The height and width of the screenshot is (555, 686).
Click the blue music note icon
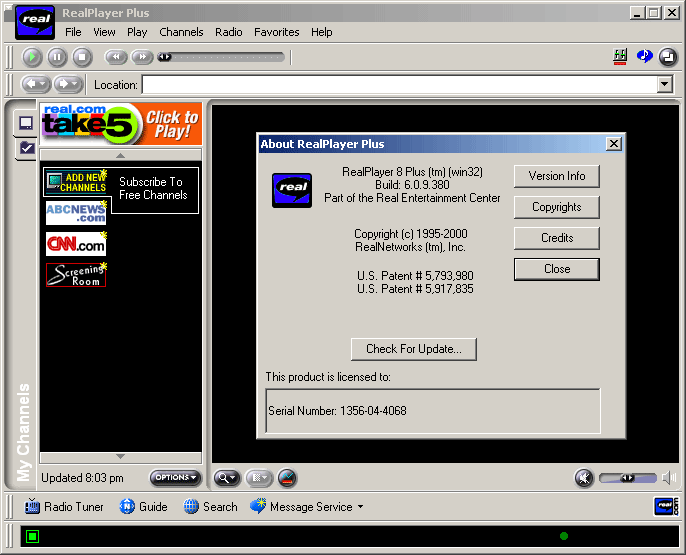tap(644, 56)
